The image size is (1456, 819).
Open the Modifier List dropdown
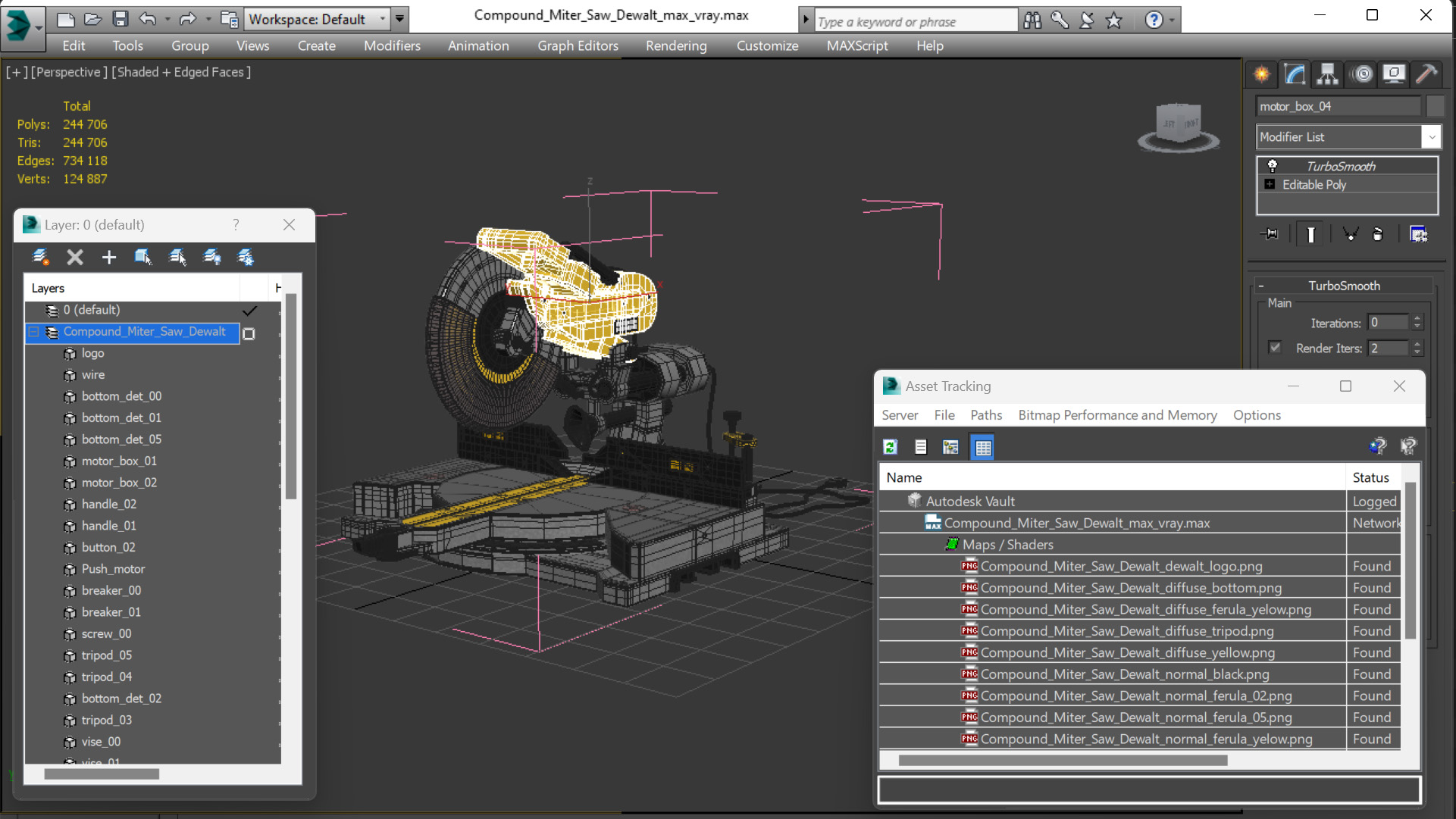(1431, 137)
